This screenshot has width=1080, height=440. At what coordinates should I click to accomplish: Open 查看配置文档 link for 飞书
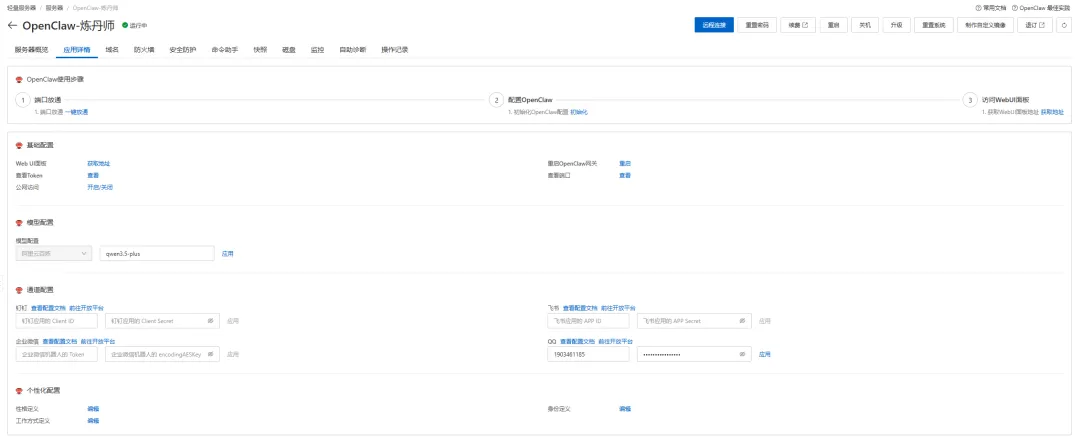pyautogui.click(x=581, y=308)
